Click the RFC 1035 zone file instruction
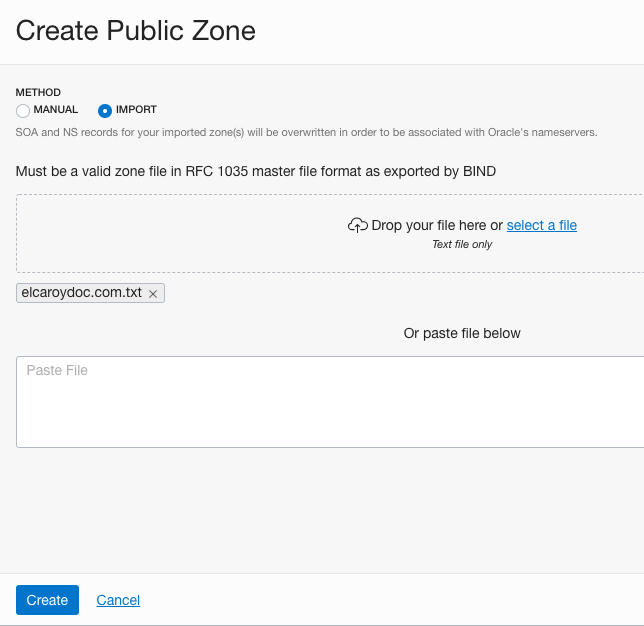 [x=256, y=171]
